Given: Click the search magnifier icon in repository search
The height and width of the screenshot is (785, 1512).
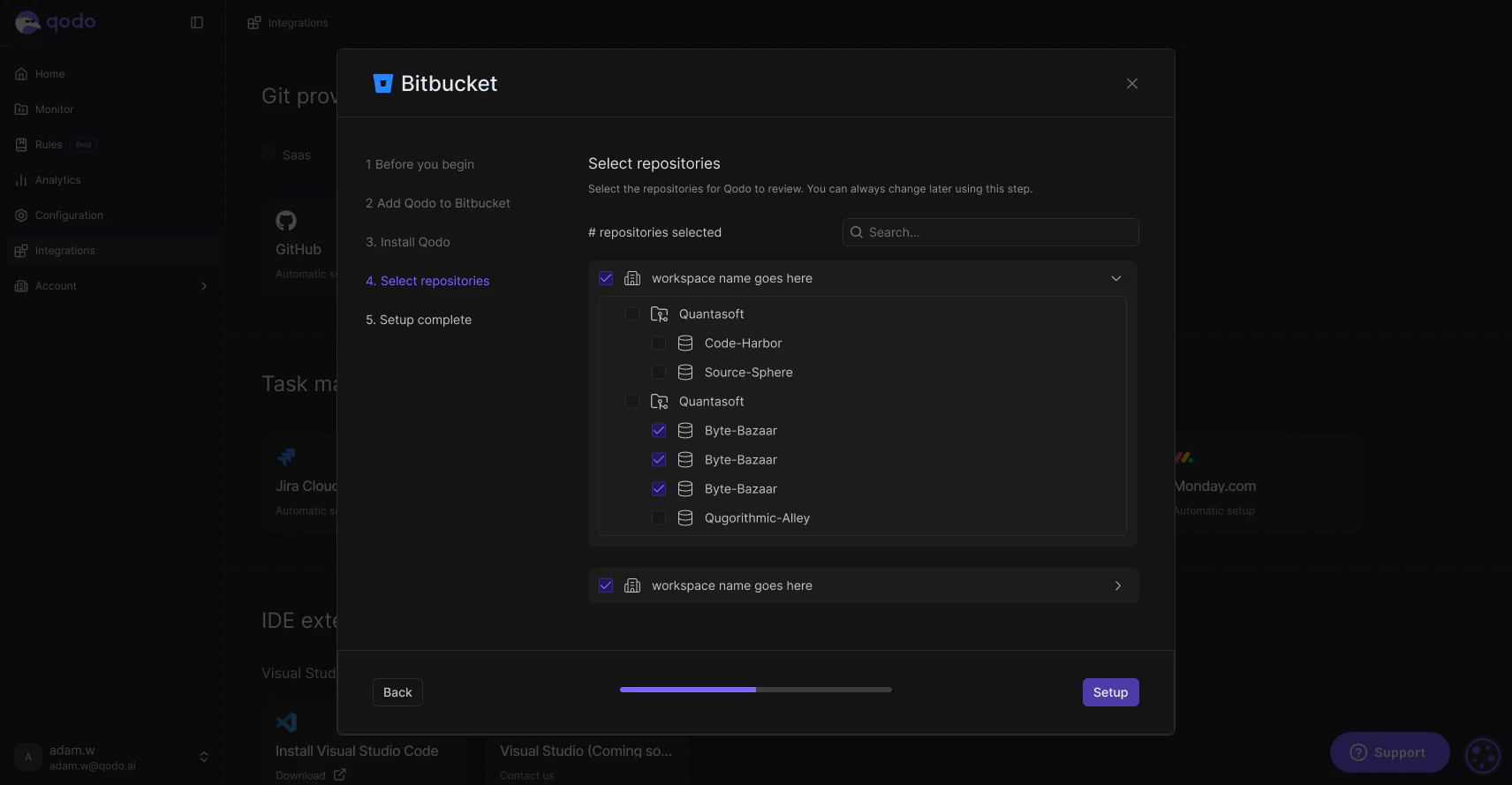Looking at the screenshot, I should [x=857, y=232].
